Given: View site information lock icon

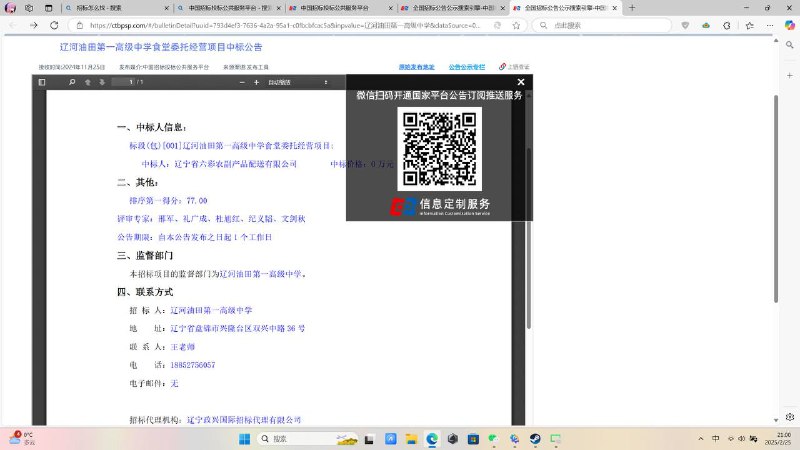Looking at the screenshot, I should (x=80, y=25).
